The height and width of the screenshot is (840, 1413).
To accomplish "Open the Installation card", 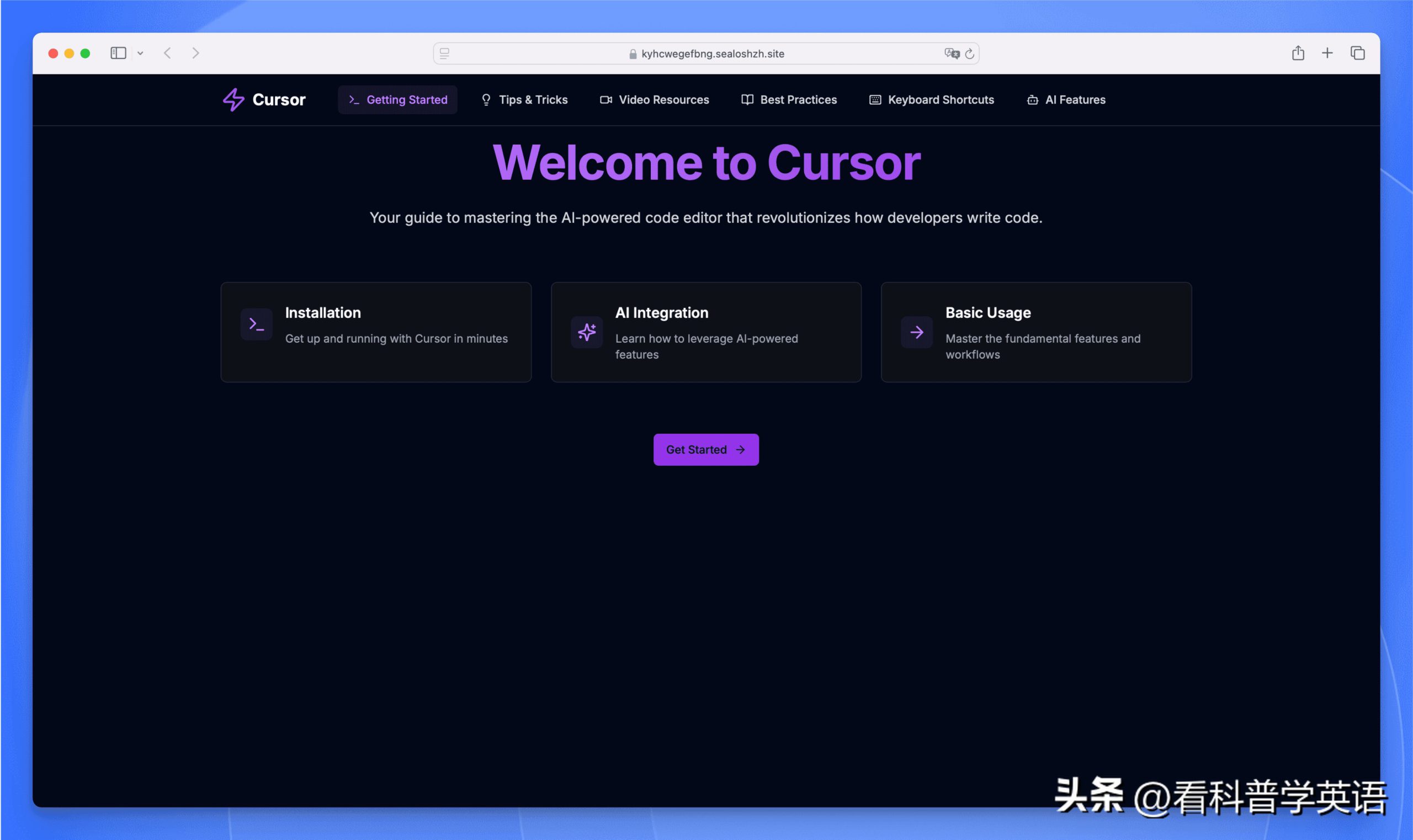I will [x=375, y=332].
